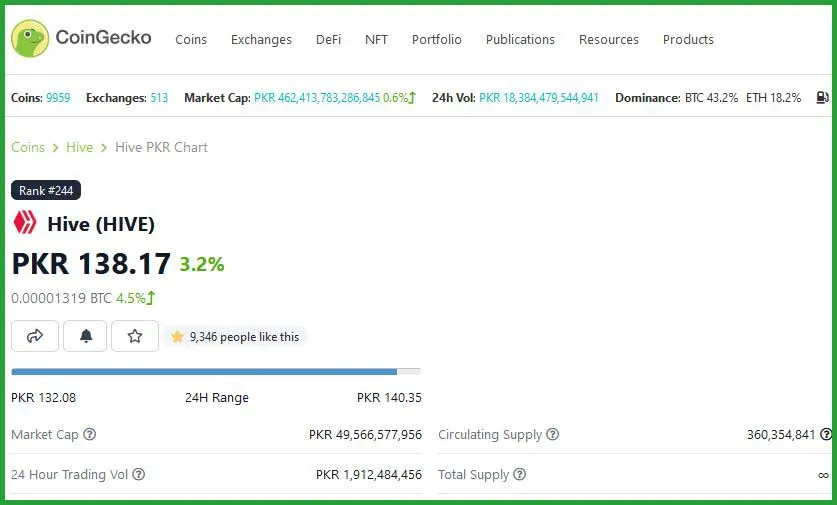Click the 24H Range progress bar
This screenshot has height=505, width=837.
click(216, 372)
